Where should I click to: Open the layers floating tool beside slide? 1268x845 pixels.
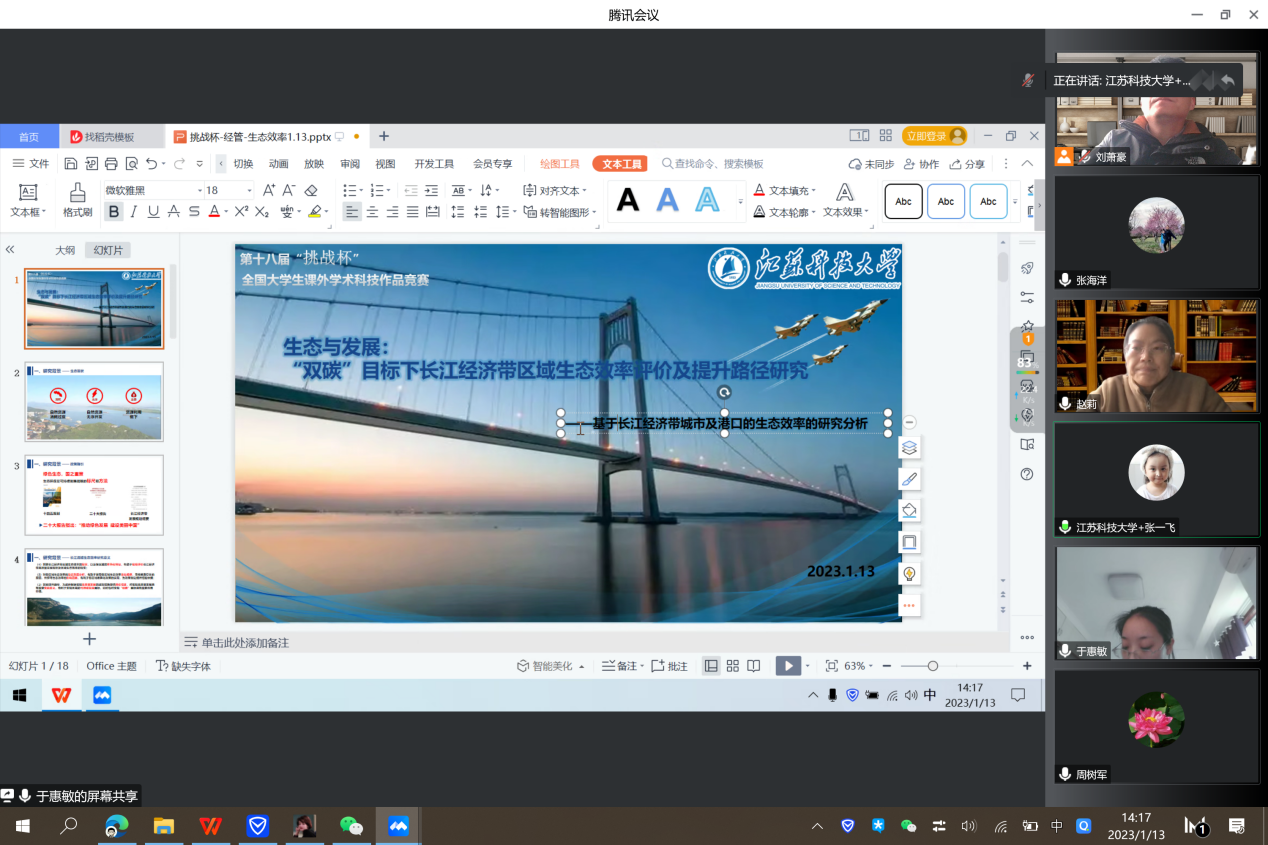click(909, 448)
